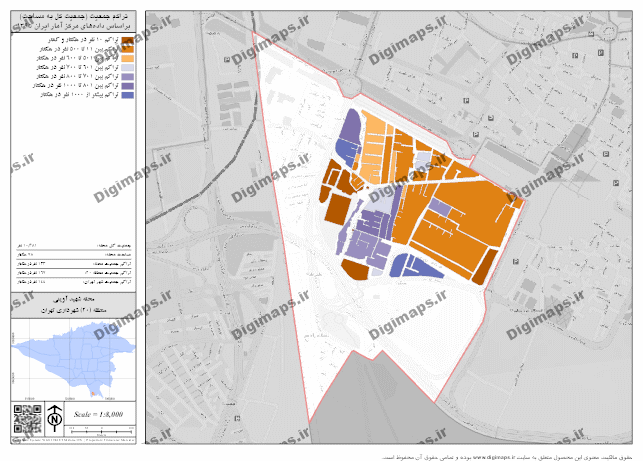This screenshot has width=643, height=461.
Task: Click the QR code in the legend panel
Action: coord(27,419)
